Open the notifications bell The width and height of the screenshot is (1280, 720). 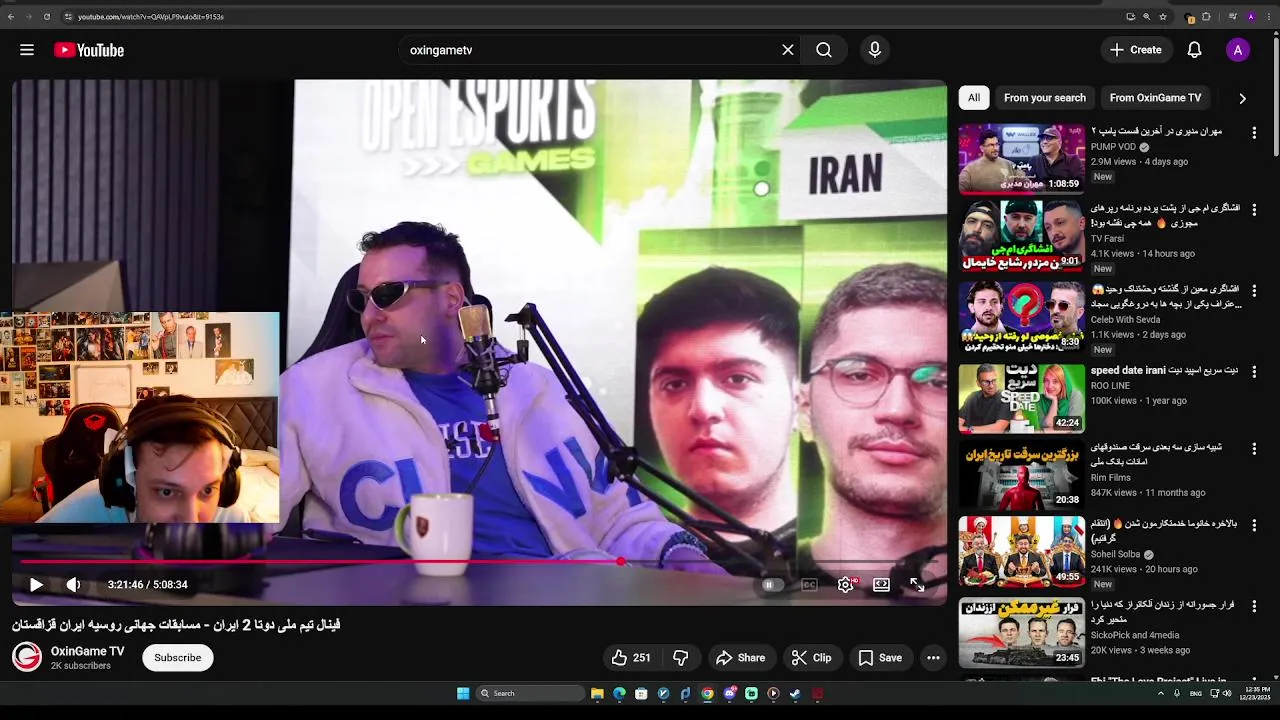tap(1194, 50)
